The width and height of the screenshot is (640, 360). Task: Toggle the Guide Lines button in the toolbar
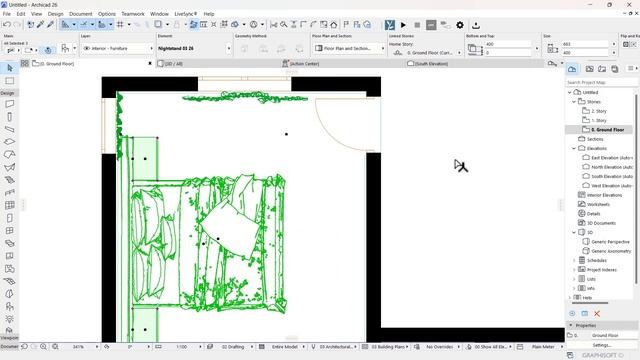pos(65,25)
